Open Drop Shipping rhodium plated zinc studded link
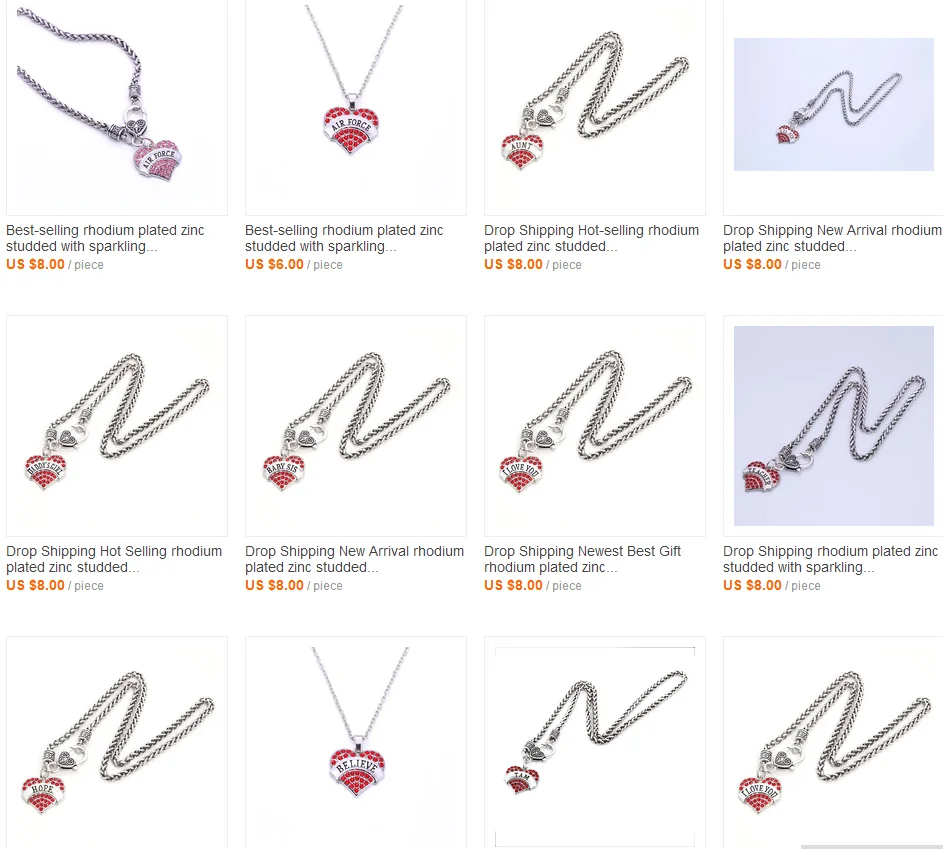Image resolution: width=943 pixels, height=849 pixels. (x=831, y=559)
